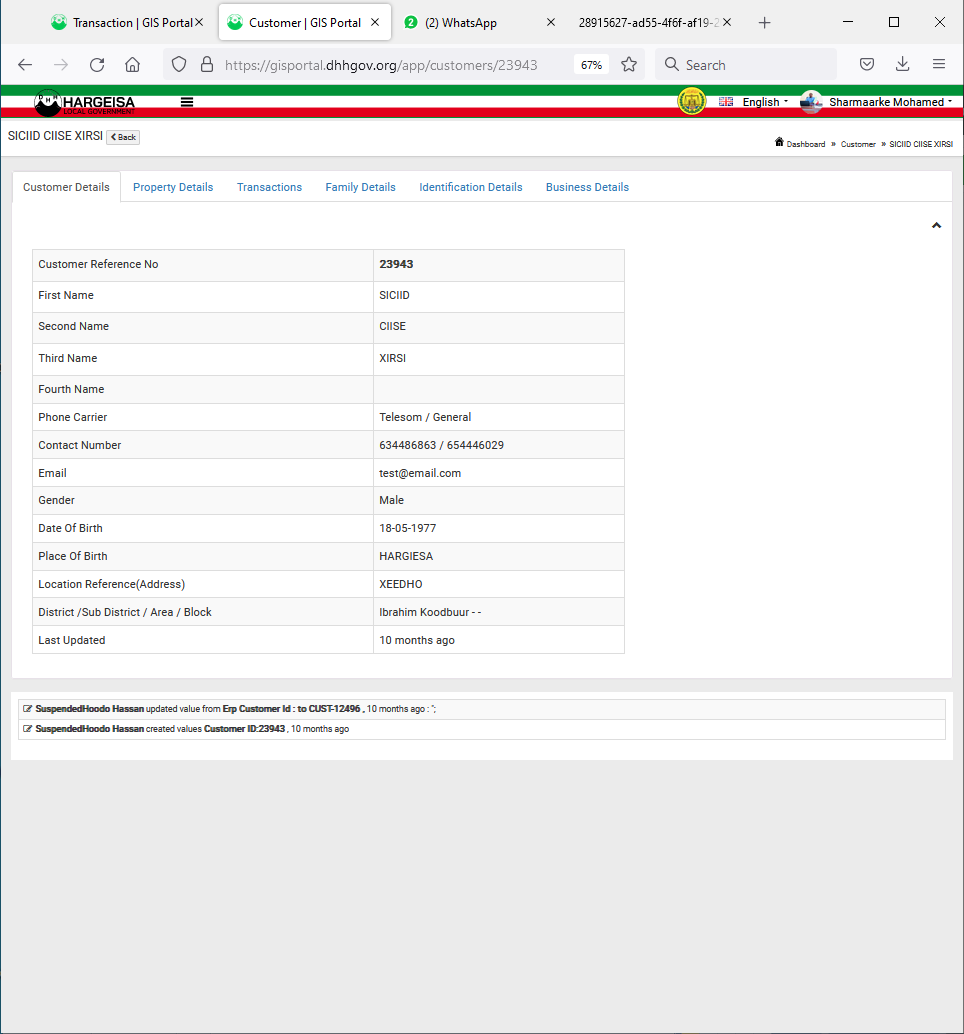
Task: Switch to the 28915627-ad55 browser tab
Action: click(649, 22)
